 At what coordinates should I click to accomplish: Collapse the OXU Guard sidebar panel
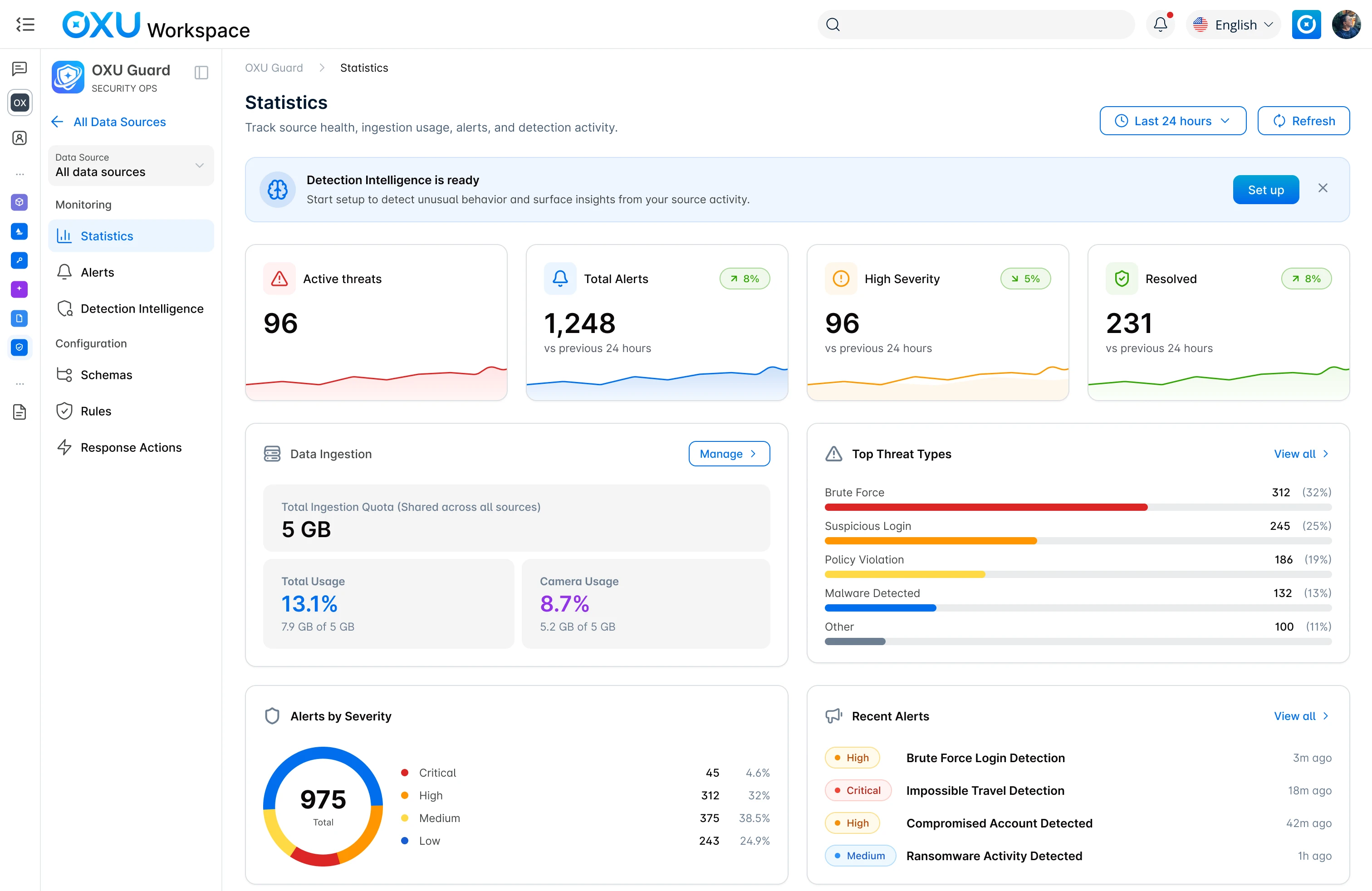tap(201, 73)
